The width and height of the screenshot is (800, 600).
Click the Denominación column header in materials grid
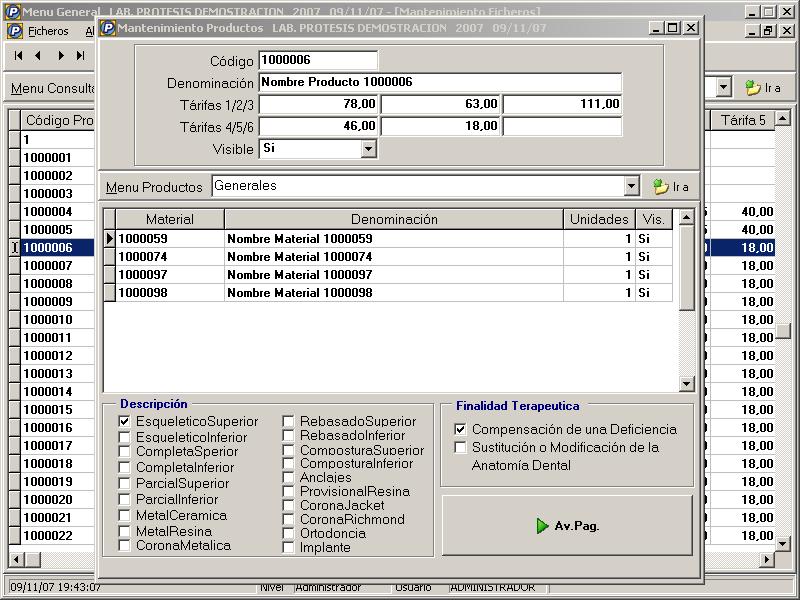coord(394,219)
